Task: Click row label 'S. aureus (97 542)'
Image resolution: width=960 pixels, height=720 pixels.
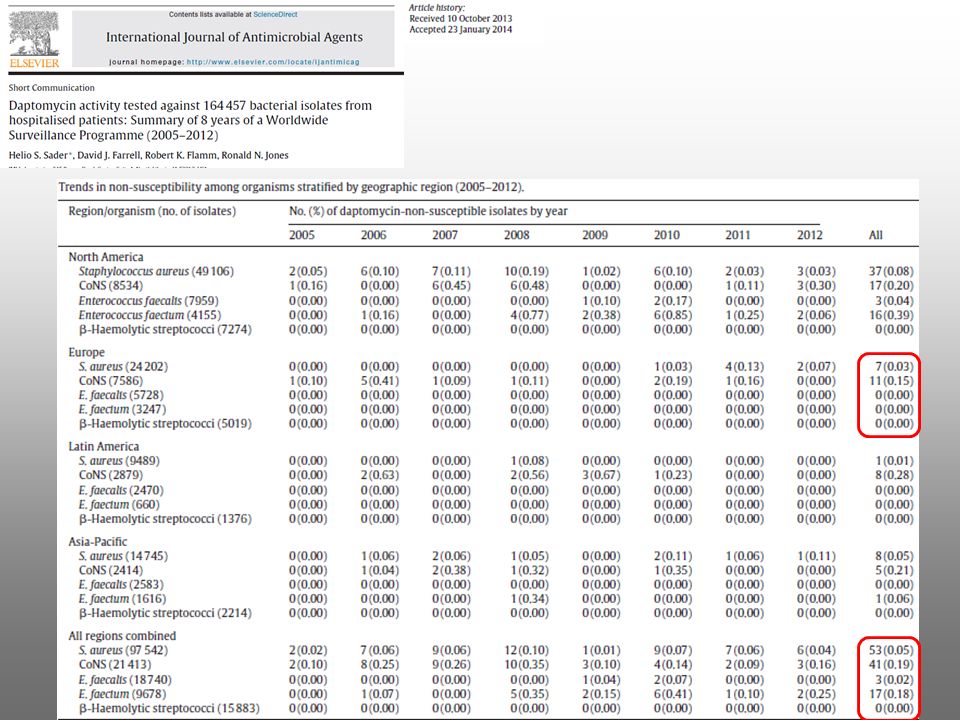Action: pyautogui.click(x=123, y=650)
